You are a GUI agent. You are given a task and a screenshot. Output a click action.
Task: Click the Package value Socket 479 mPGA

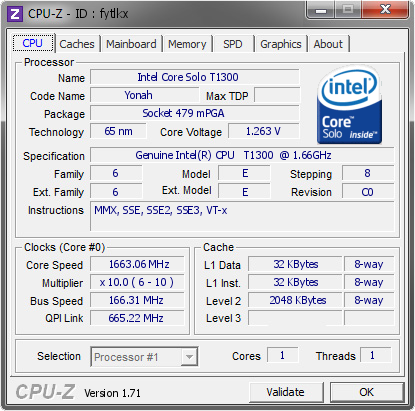point(195,113)
